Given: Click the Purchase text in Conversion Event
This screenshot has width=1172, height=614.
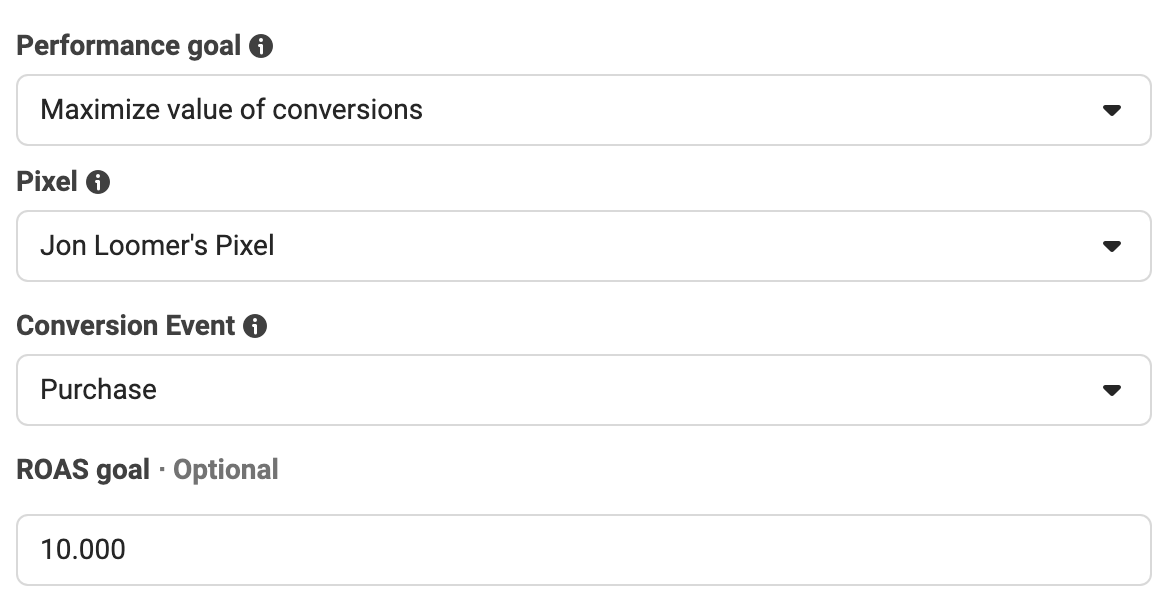Looking at the screenshot, I should pyautogui.click(x=99, y=390).
